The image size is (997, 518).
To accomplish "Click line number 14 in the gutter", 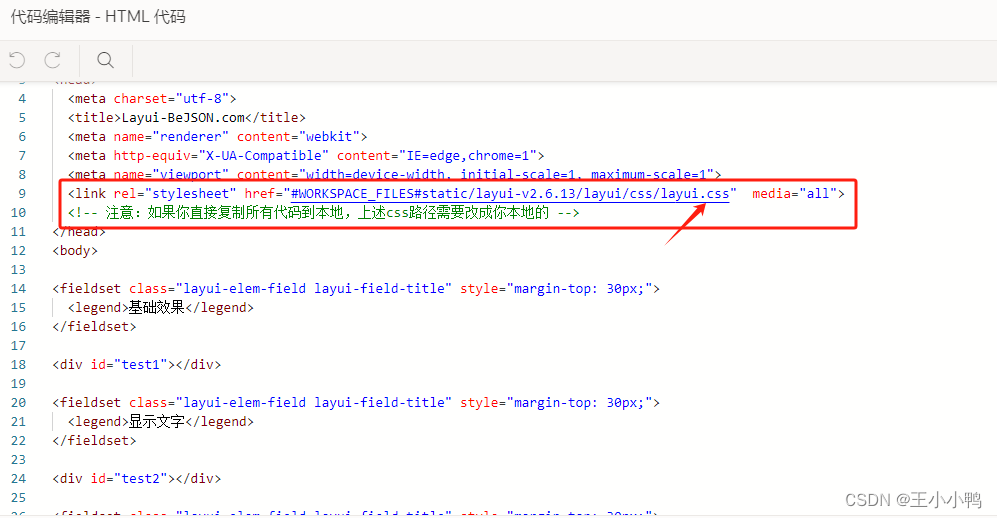I will (18, 289).
